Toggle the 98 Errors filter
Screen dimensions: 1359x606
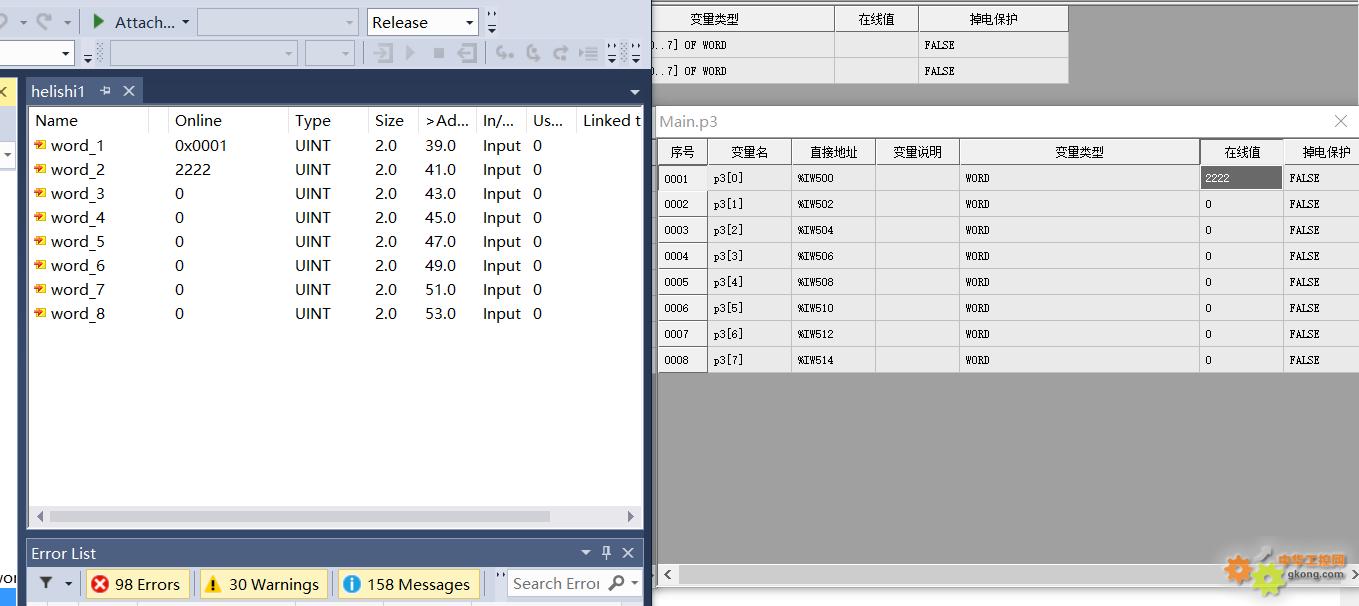[136, 584]
